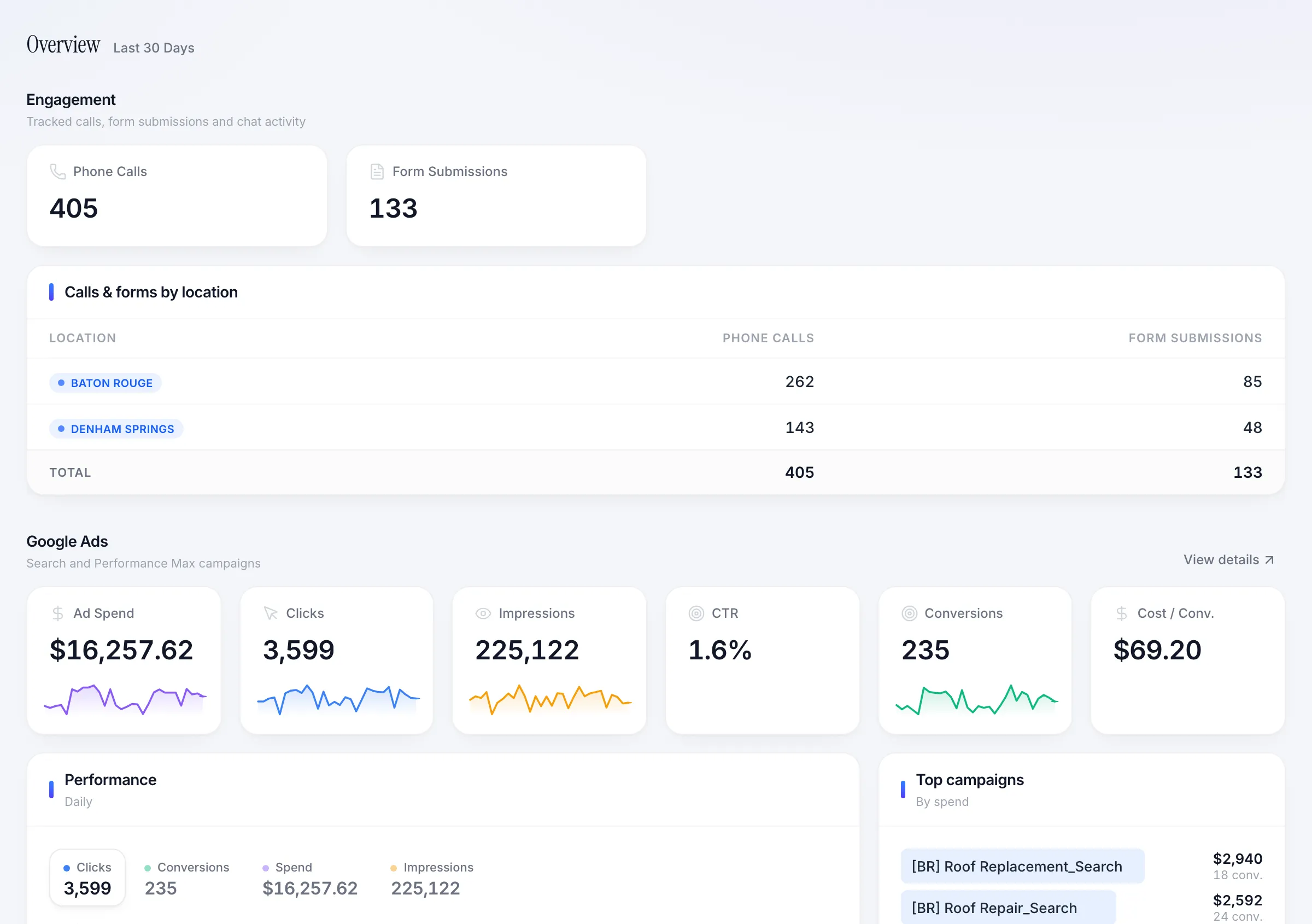Click the Phone Calls column header
This screenshot has height=924, width=1312.
click(x=768, y=338)
